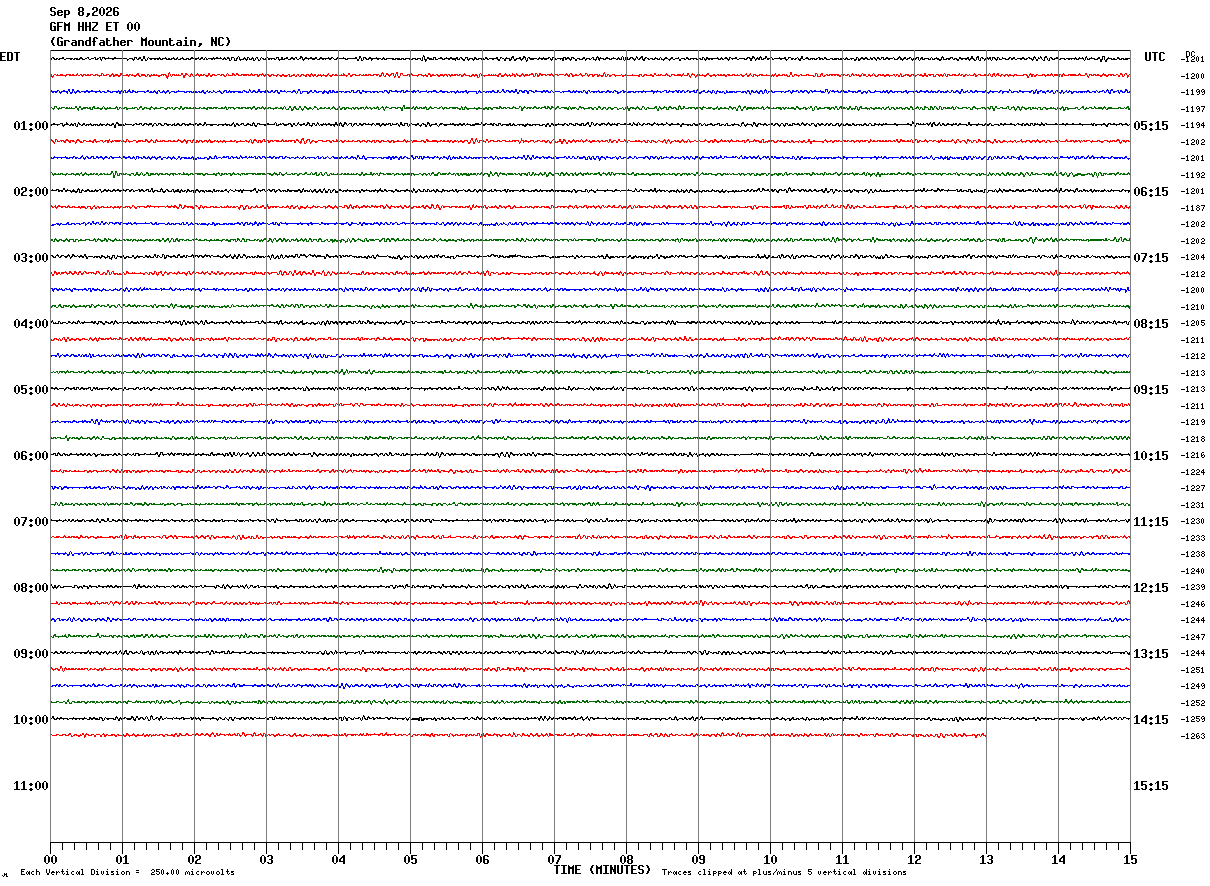Click minute marker 00 on time axis

tap(50, 859)
